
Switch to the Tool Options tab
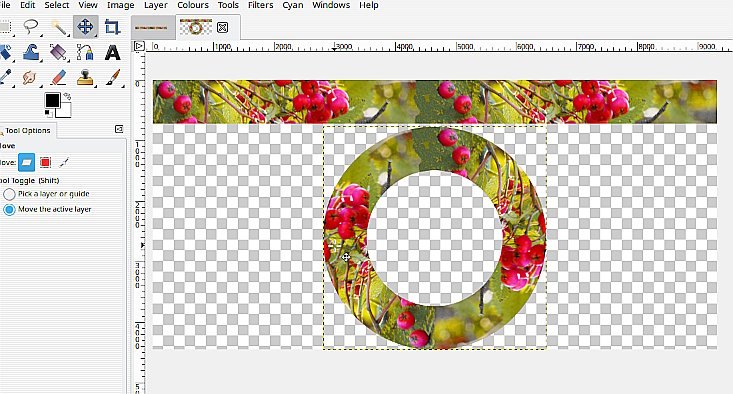pyautogui.click(x=28, y=130)
